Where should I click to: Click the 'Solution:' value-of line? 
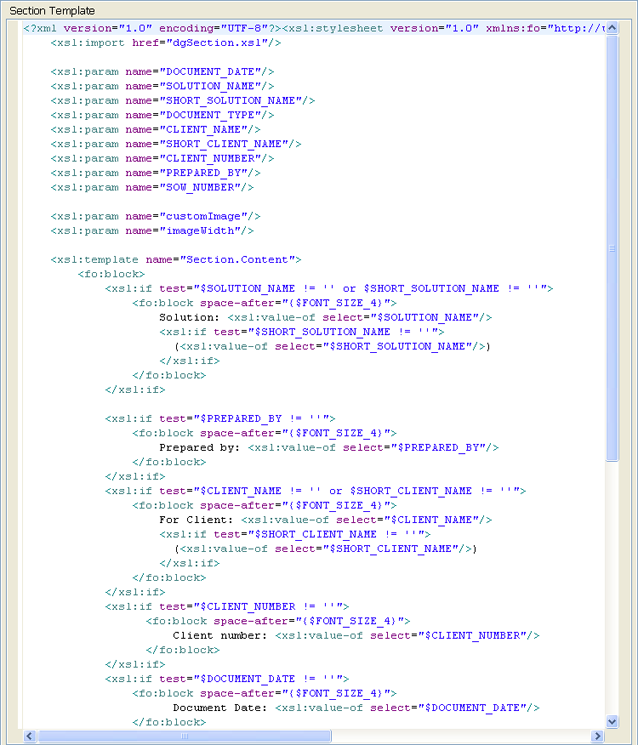(325, 317)
